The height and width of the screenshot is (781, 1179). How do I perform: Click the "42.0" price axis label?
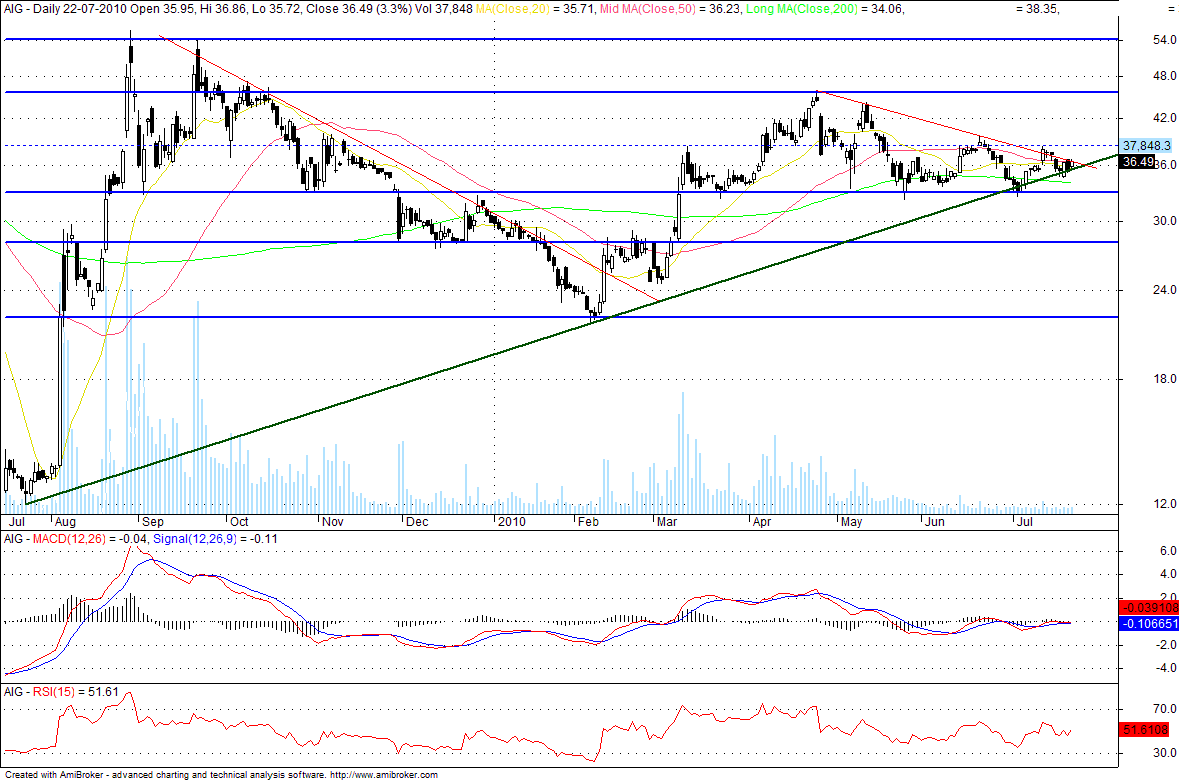[x=1164, y=118]
